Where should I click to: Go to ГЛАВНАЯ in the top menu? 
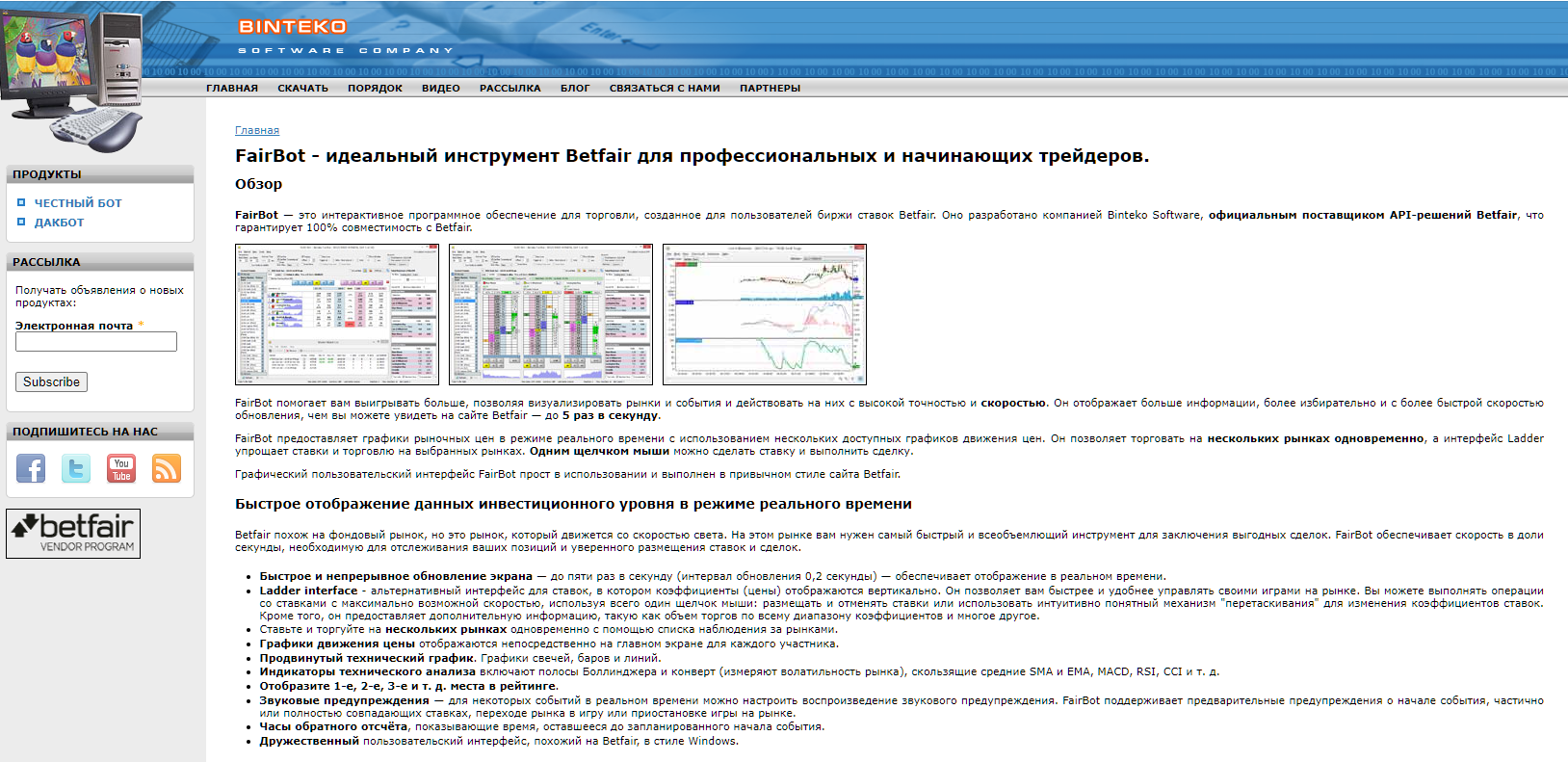pos(232,89)
